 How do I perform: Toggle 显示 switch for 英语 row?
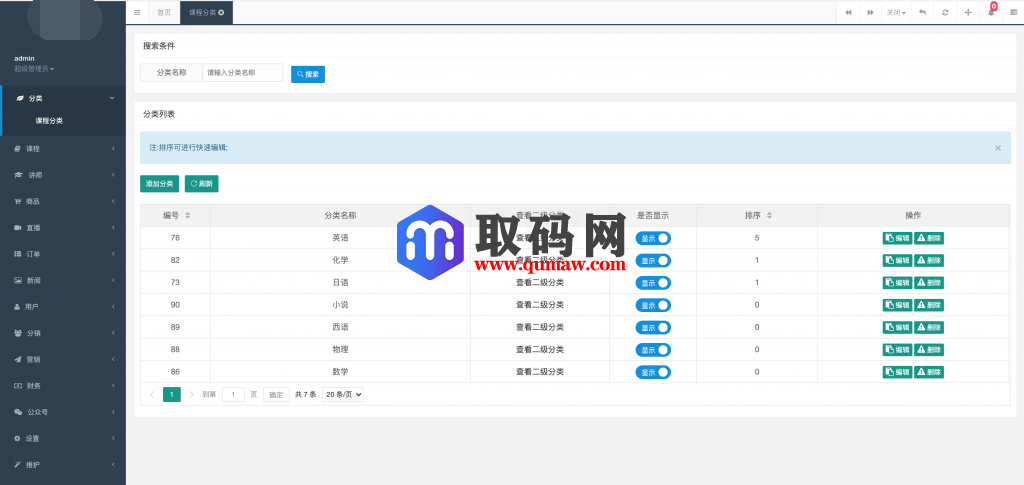click(x=653, y=238)
